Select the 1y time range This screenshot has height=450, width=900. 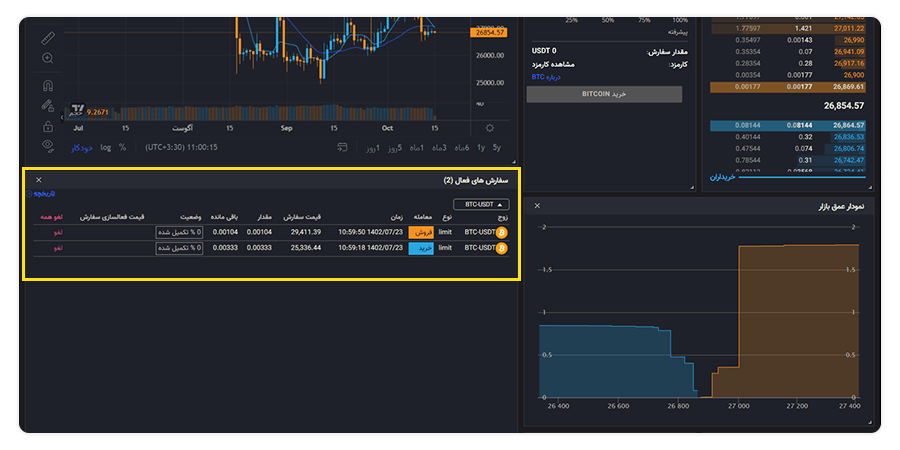click(x=481, y=148)
